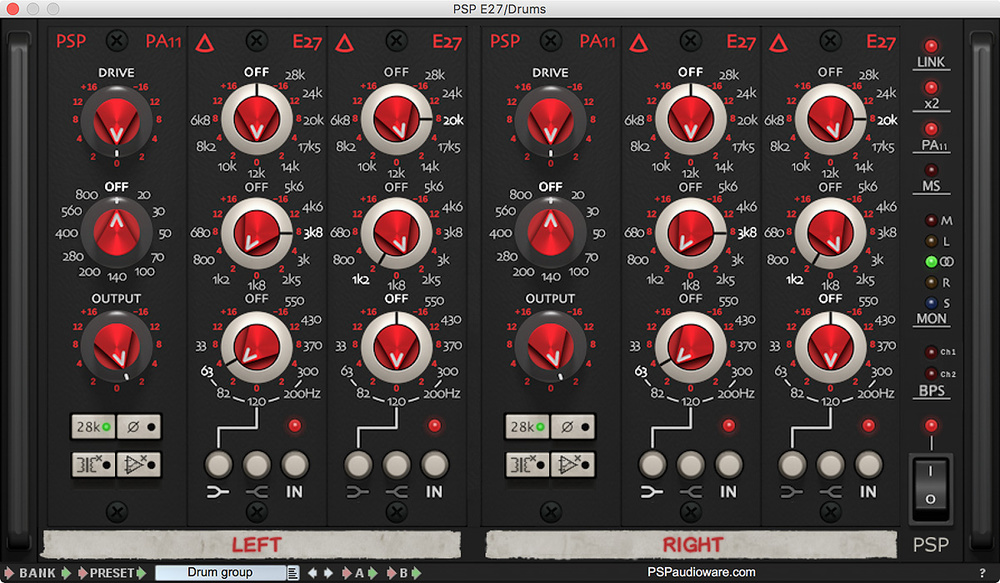Image resolution: width=1000 pixels, height=583 pixels.
Task: Toggle the x2 oversampling LED
Action: click(931, 87)
